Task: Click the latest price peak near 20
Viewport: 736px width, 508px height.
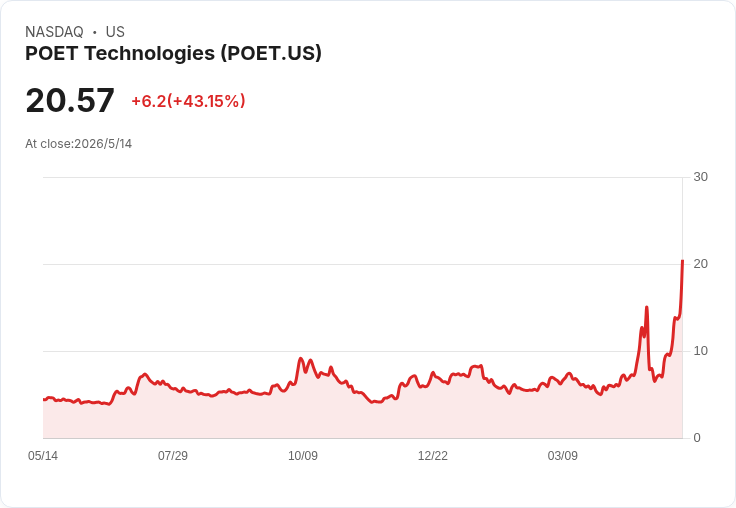Action: [682, 260]
